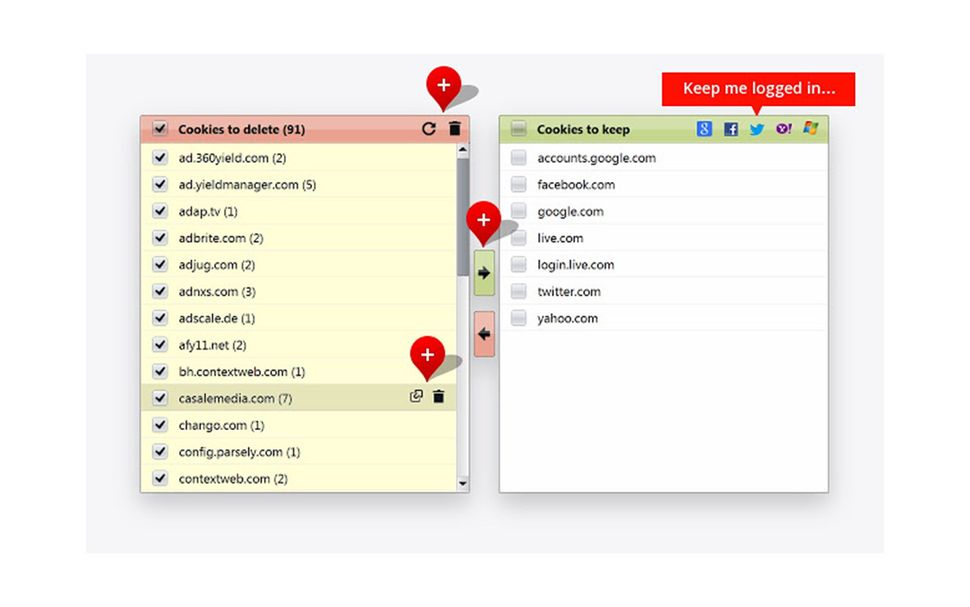Screen dimensions: 970x607
Task: Move cookies back with the left arrow button
Action: pos(483,332)
